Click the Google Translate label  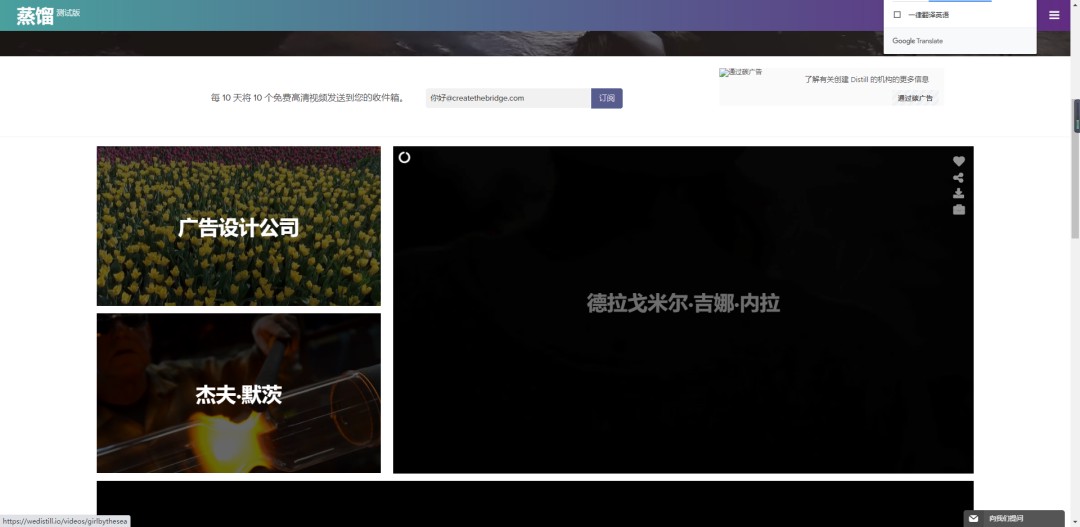[917, 41]
